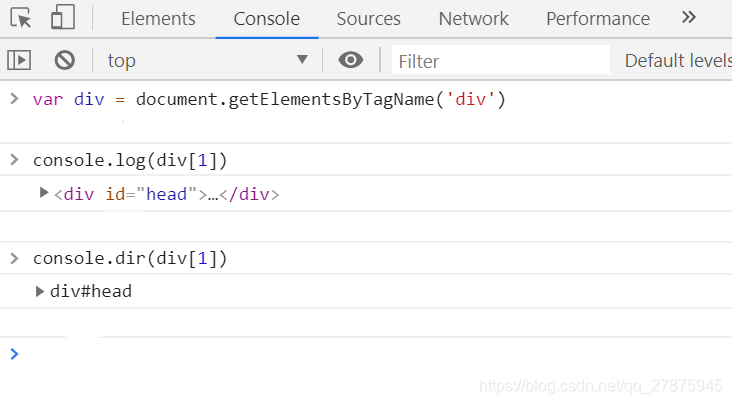Switch to the Sources tab

pos(368,19)
